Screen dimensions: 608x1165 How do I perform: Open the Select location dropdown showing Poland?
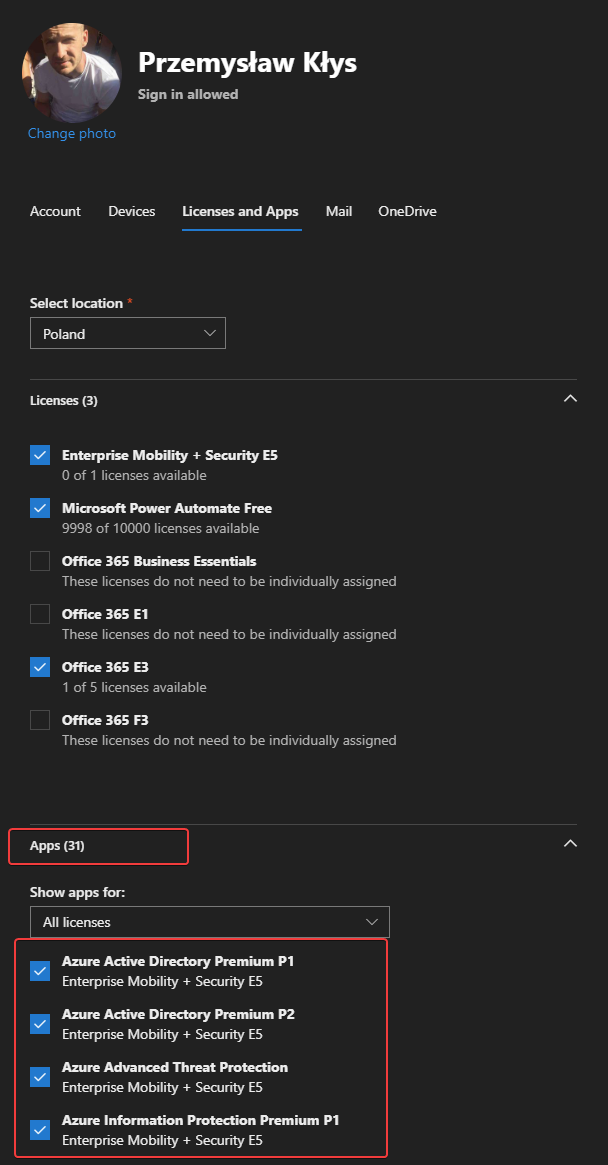tap(127, 332)
